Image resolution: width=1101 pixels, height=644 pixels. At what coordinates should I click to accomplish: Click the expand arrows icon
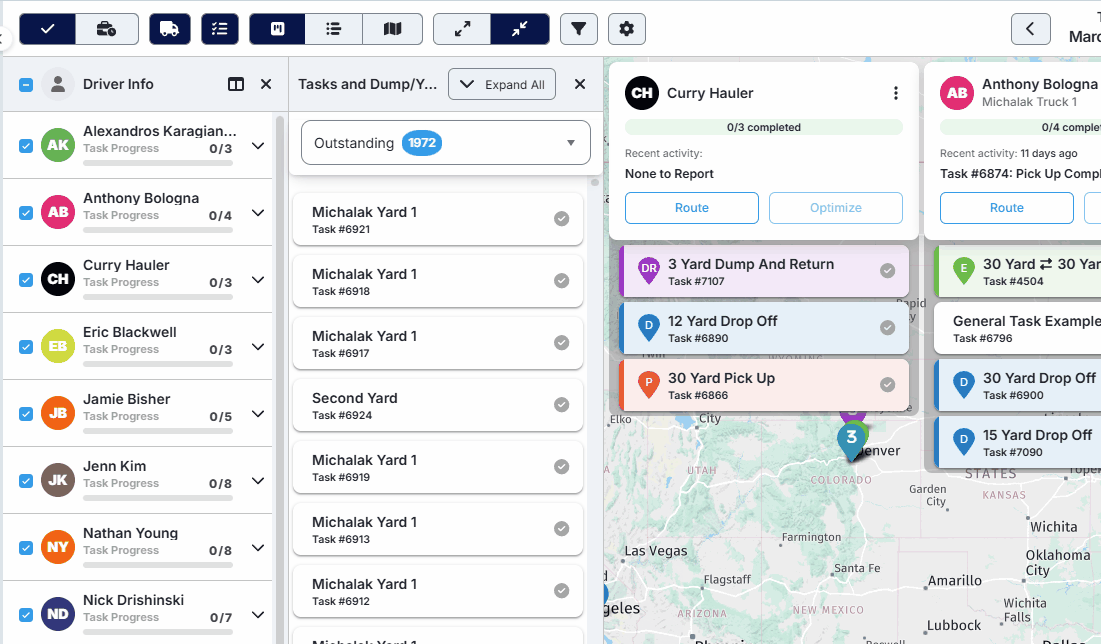[462, 29]
